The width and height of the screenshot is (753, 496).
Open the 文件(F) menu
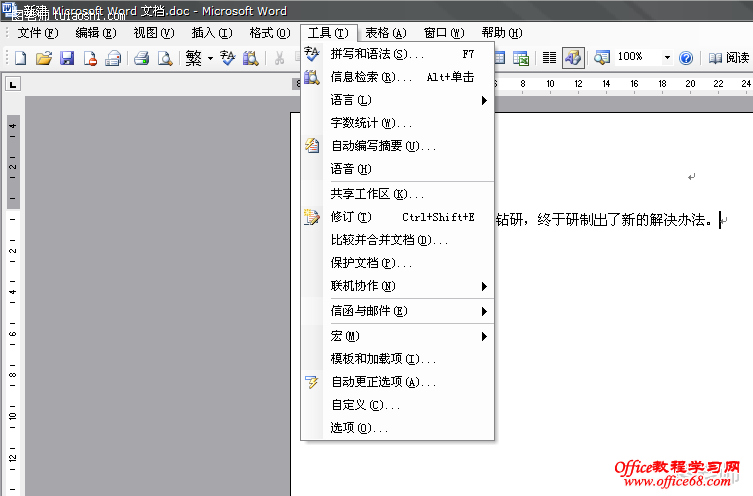(38, 33)
